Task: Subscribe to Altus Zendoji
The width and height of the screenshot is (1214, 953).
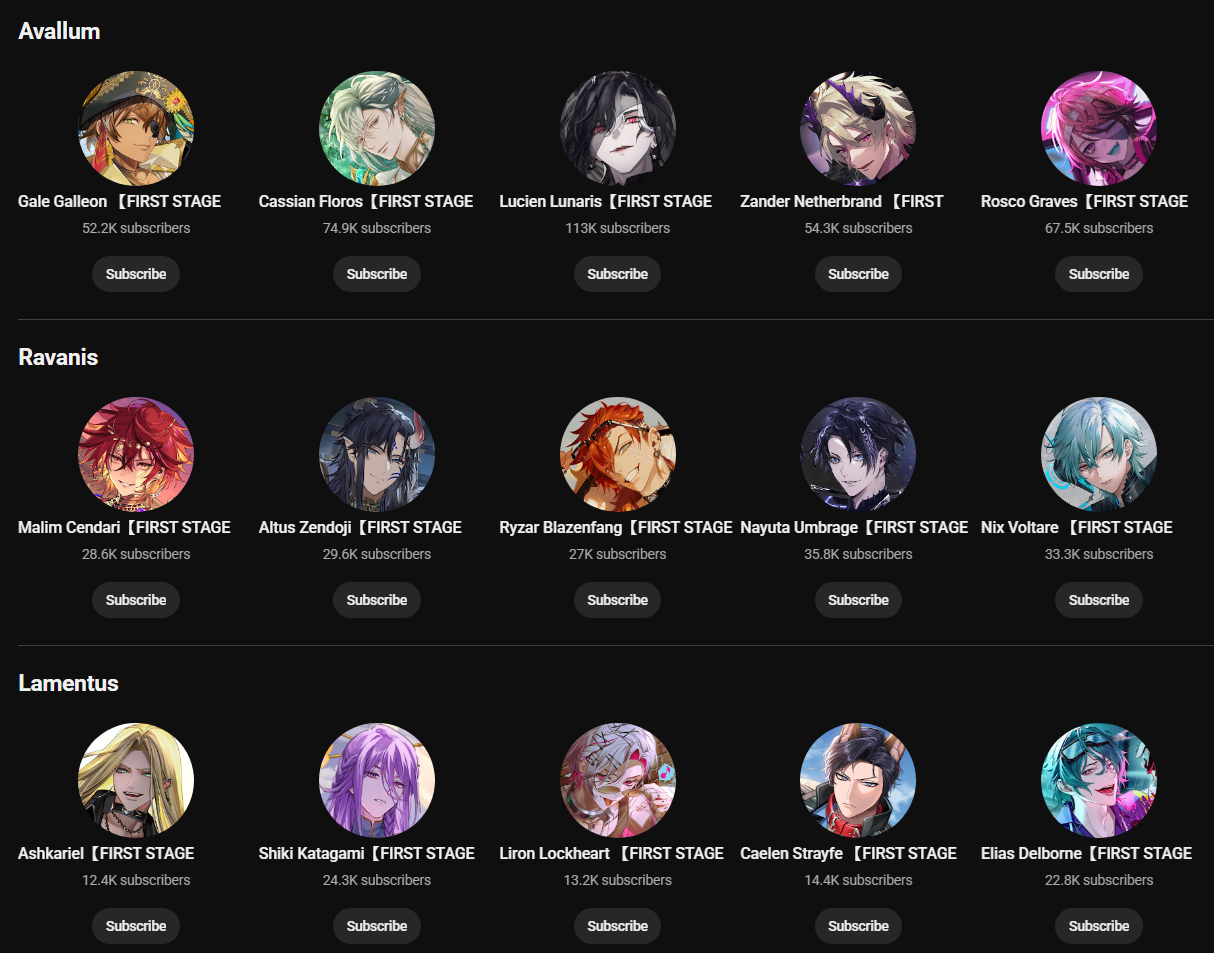Action: pos(377,600)
